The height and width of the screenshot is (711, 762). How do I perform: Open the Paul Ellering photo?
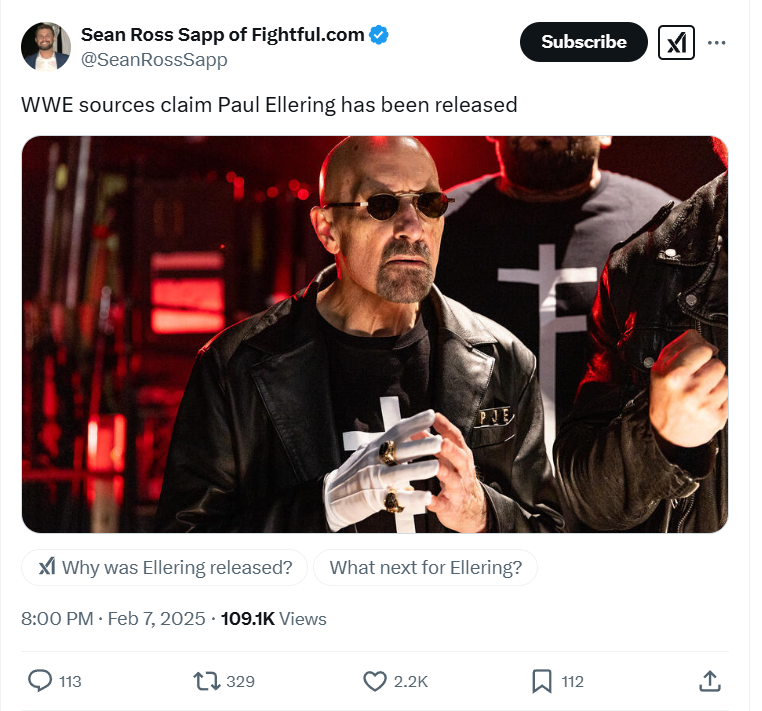tap(375, 334)
